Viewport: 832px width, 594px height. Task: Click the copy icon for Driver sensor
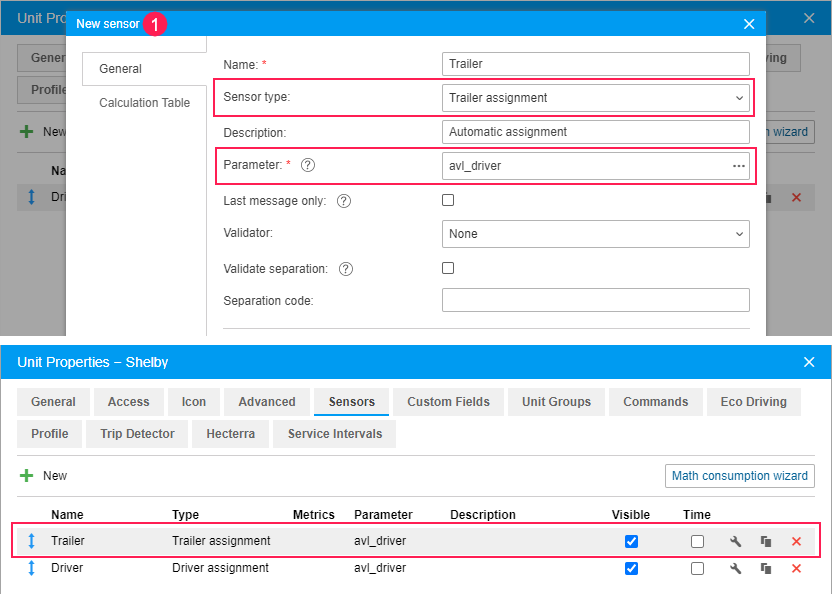point(766,568)
